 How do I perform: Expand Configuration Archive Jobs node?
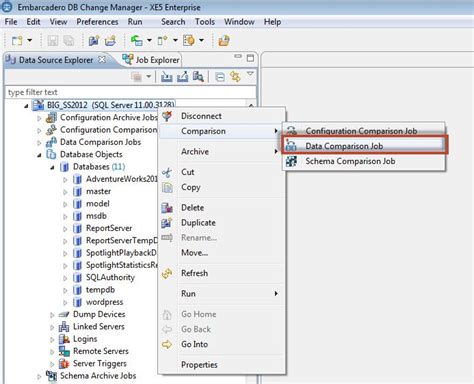pyautogui.click(x=39, y=118)
